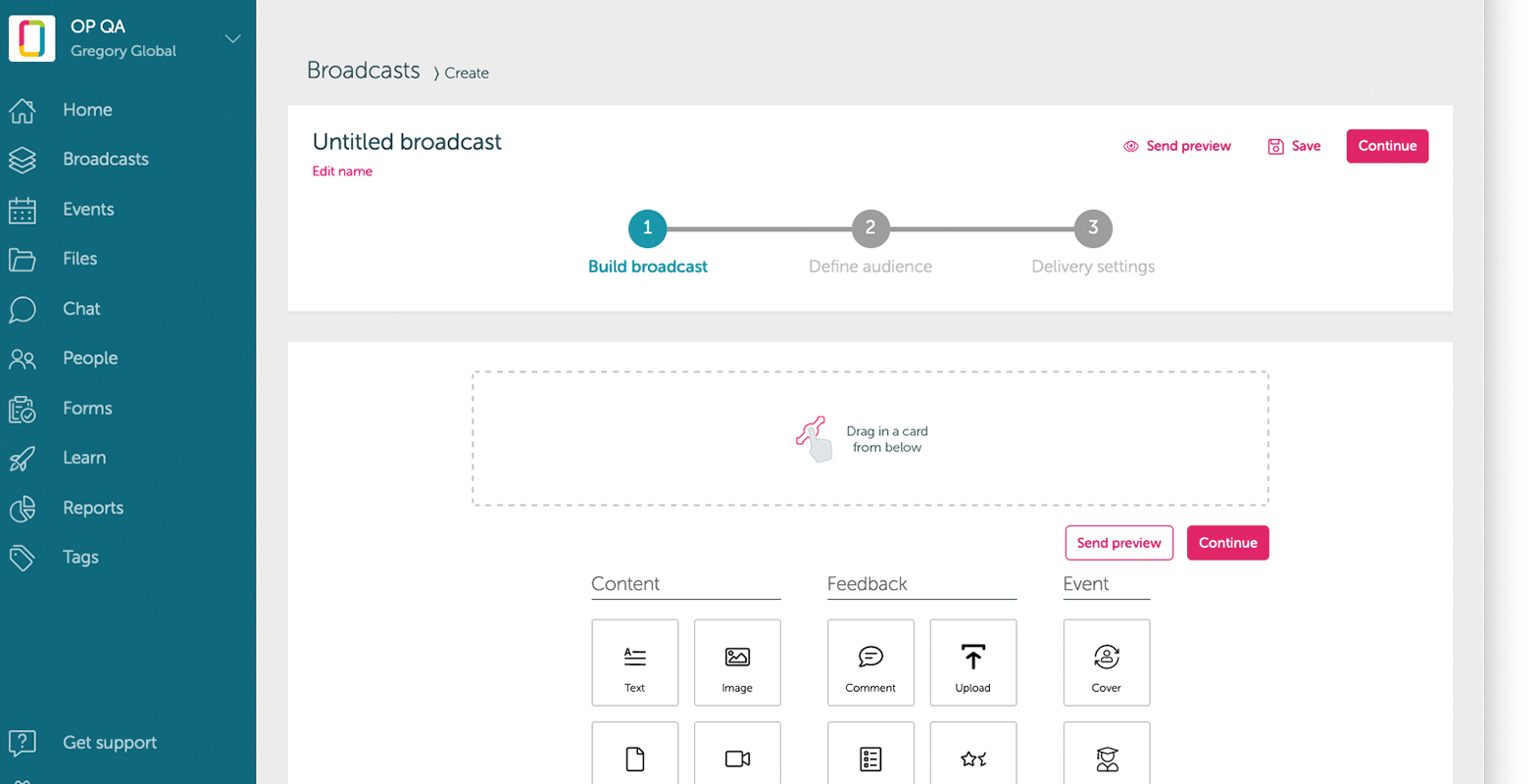Click the Forms clipboard icon
Image resolution: width=1539 pixels, height=784 pixels.
[x=23, y=409]
